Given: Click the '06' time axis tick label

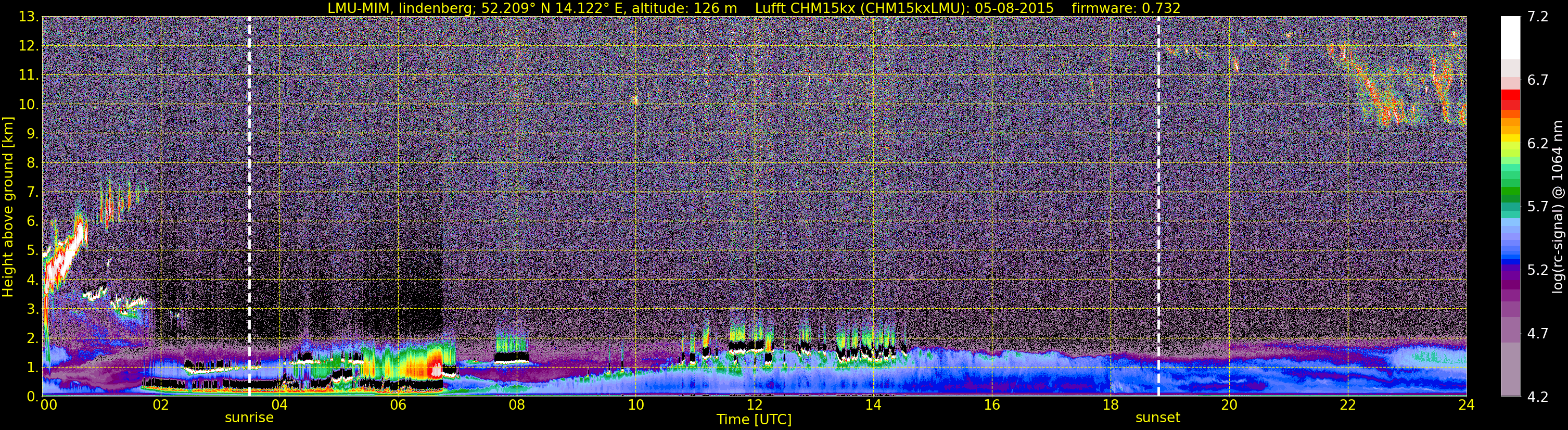Looking at the screenshot, I should click(398, 405).
